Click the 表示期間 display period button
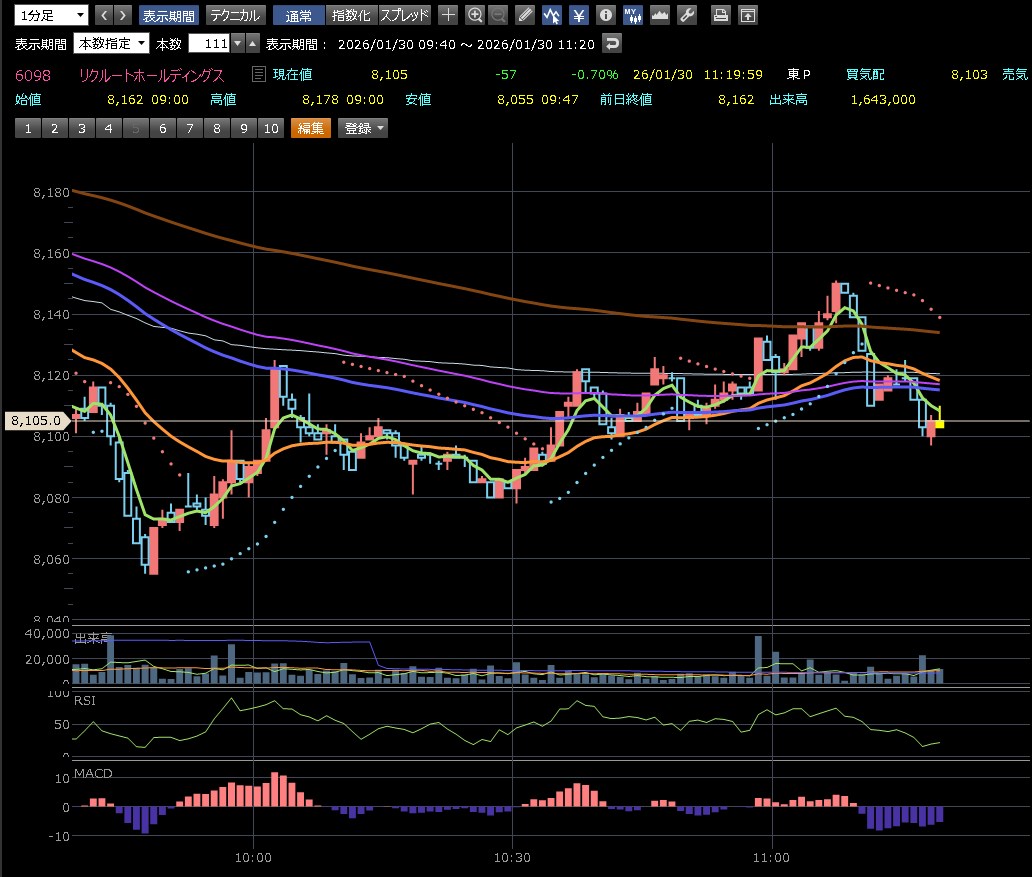Viewport: 1032px width, 877px height. 168,15
